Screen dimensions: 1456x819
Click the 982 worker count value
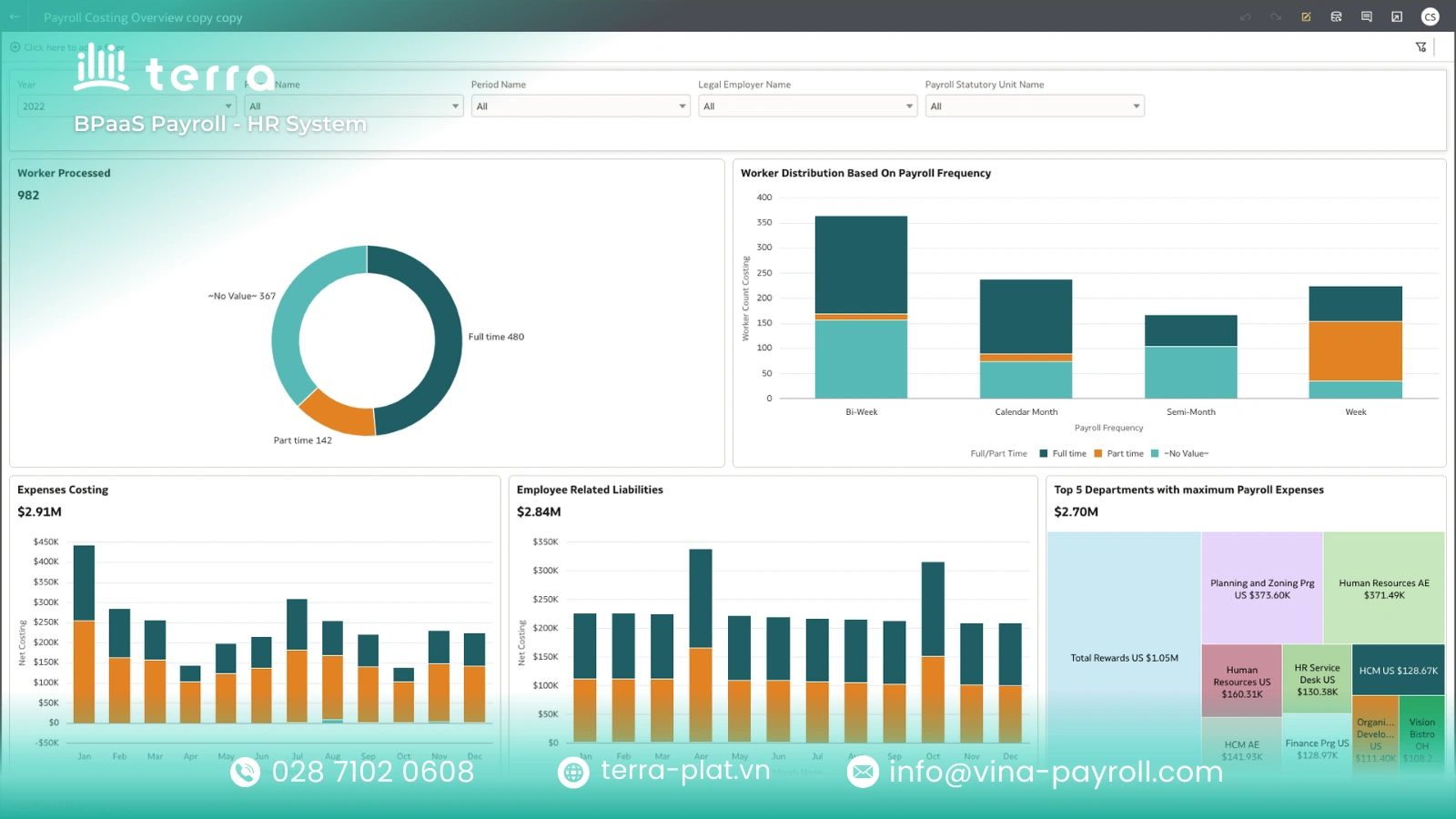pyautogui.click(x=28, y=195)
